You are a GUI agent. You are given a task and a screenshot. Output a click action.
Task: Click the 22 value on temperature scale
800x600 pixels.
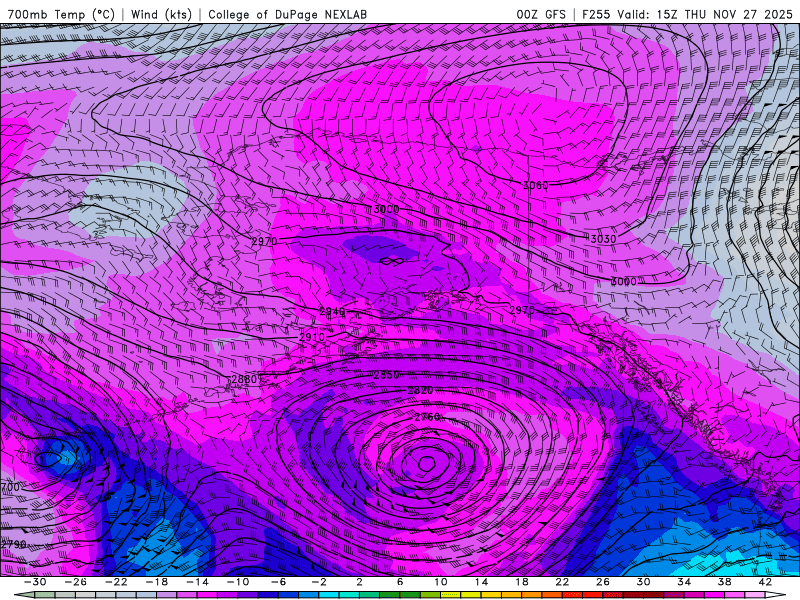pyautogui.click(x=562, y=582)
